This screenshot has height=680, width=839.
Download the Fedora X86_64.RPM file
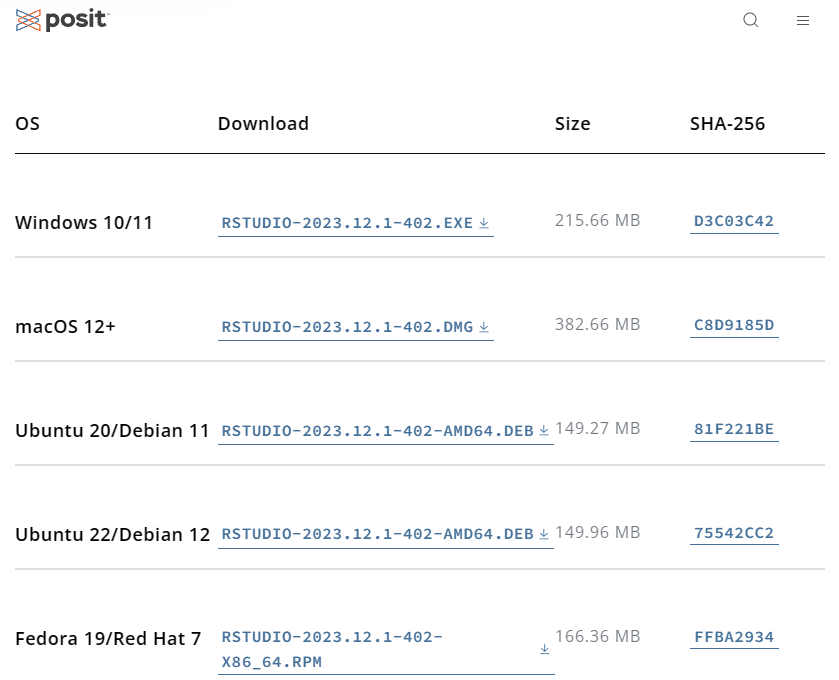tap(331, 649)
